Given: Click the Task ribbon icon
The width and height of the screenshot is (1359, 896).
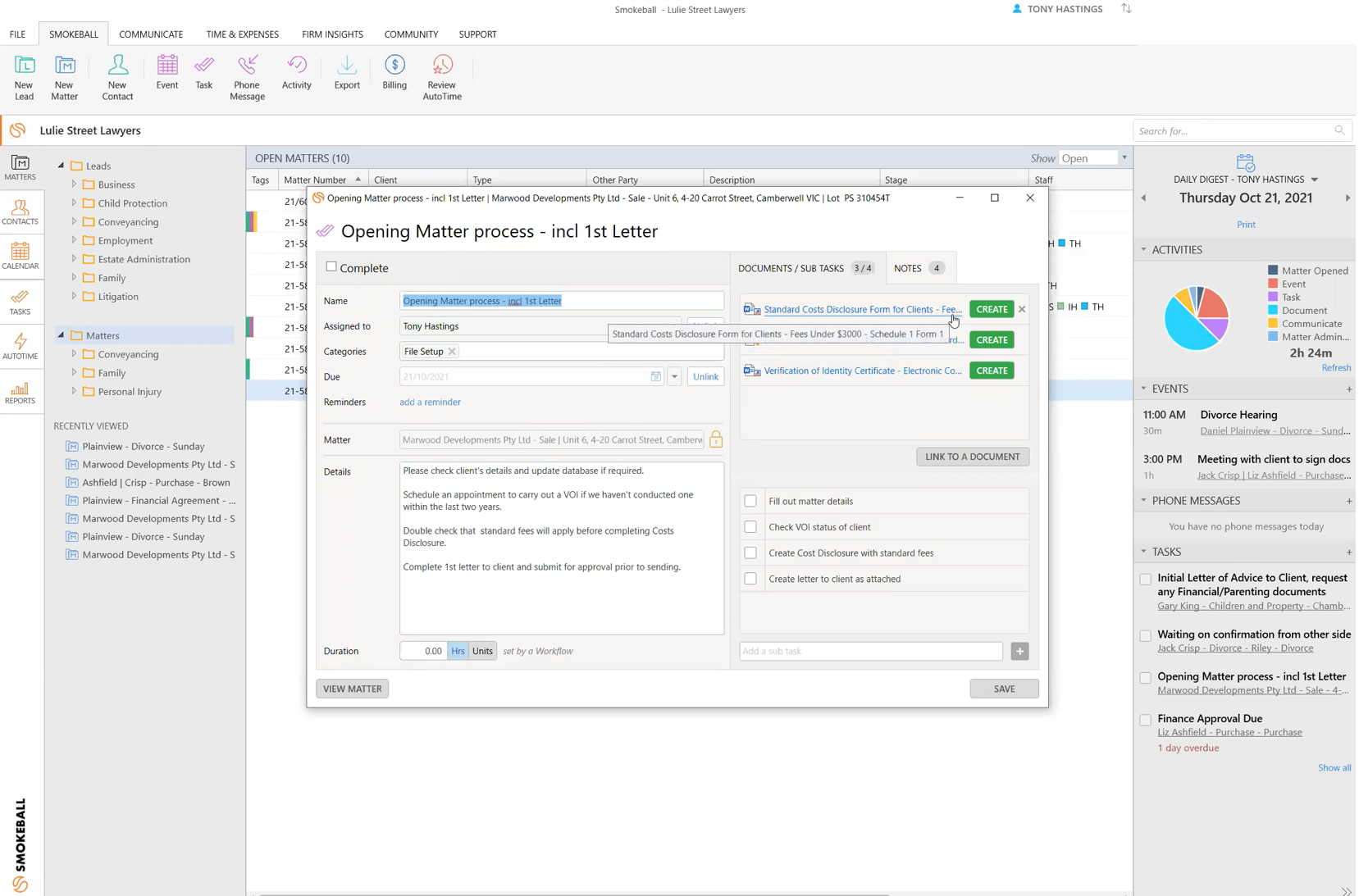Looking at the screenshot, I should pyautogui.click(x=204, y=72).
